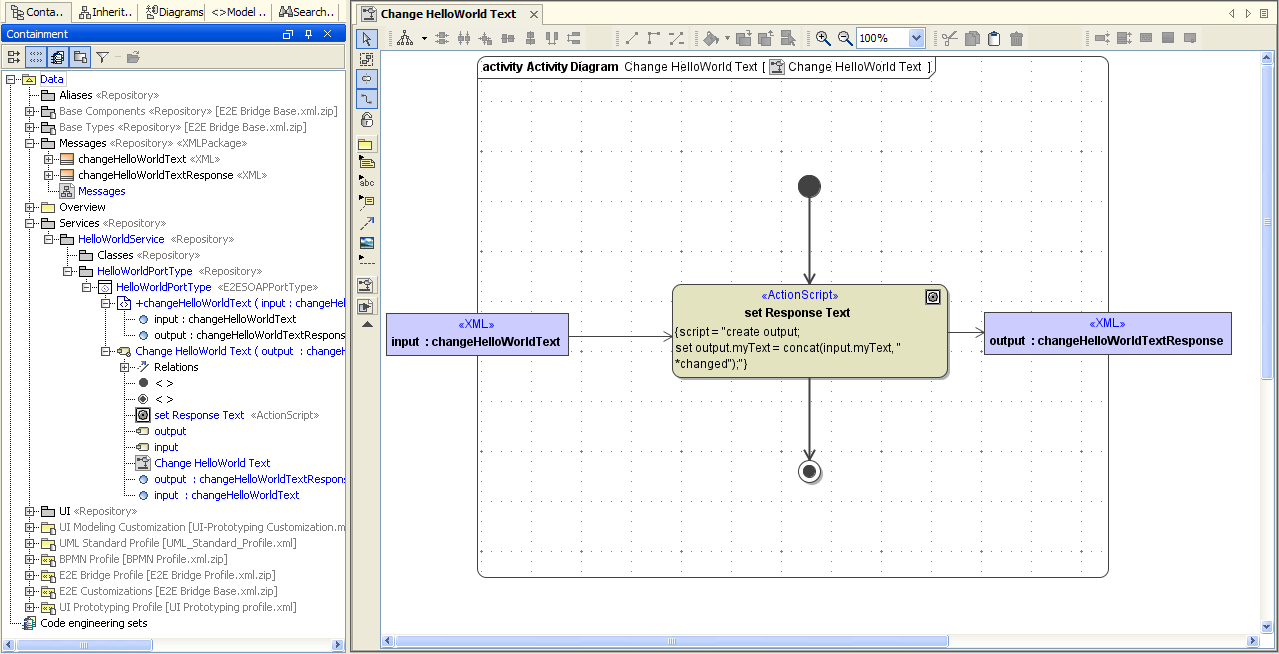Click the Cut scissors icon

coord(949,38)
